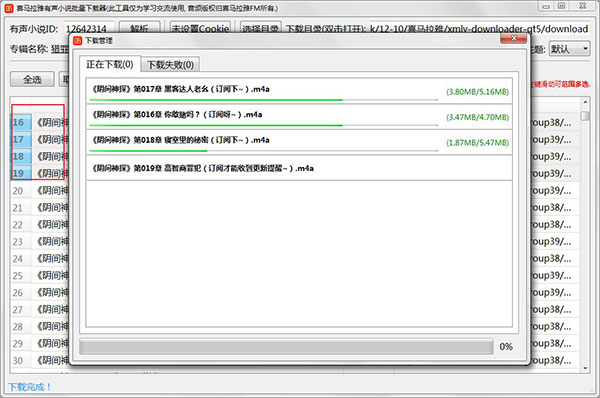Select the 第018章 download entry
The width and height of the screenshot is (600, 398).
[299, 142]
